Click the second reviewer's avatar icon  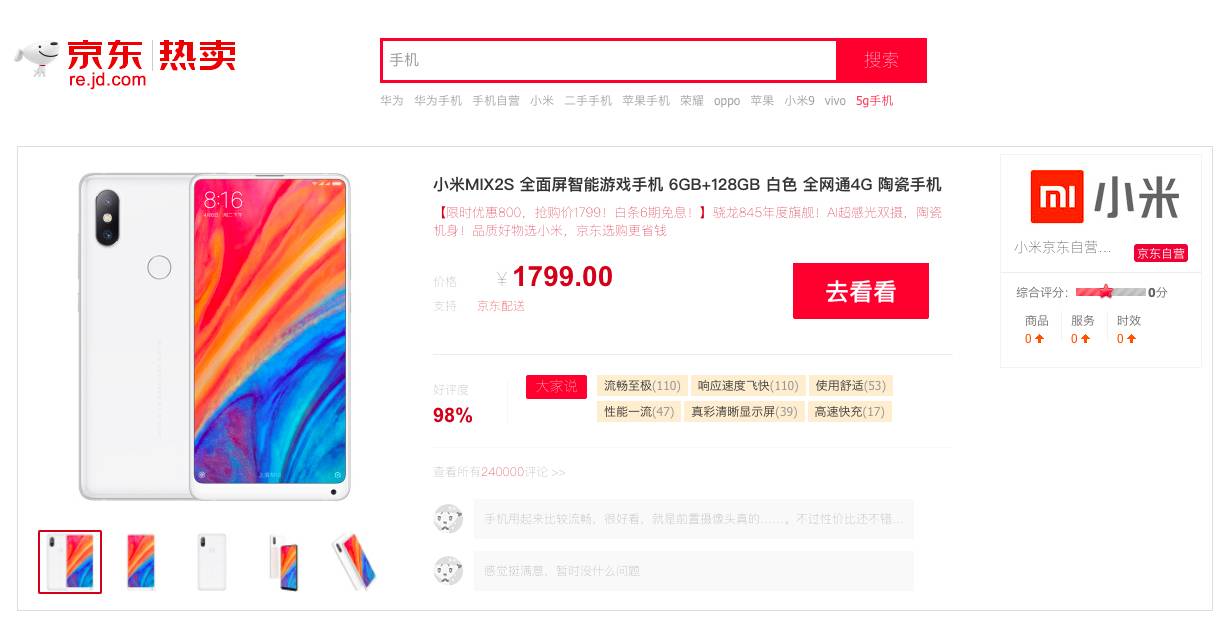point(448,570)
